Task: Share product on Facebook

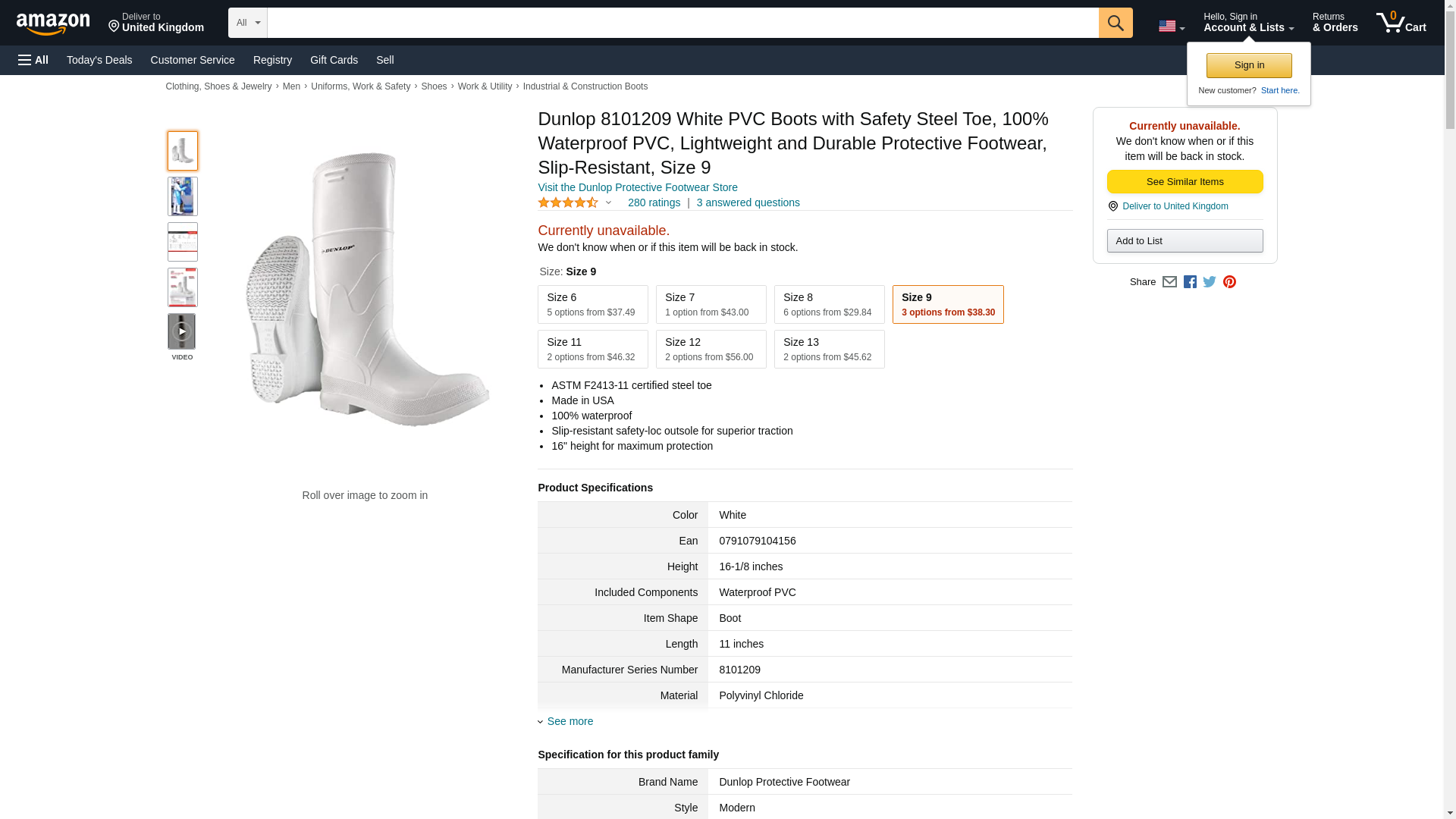Action: pyautogui.click(x=1190, y=282)
